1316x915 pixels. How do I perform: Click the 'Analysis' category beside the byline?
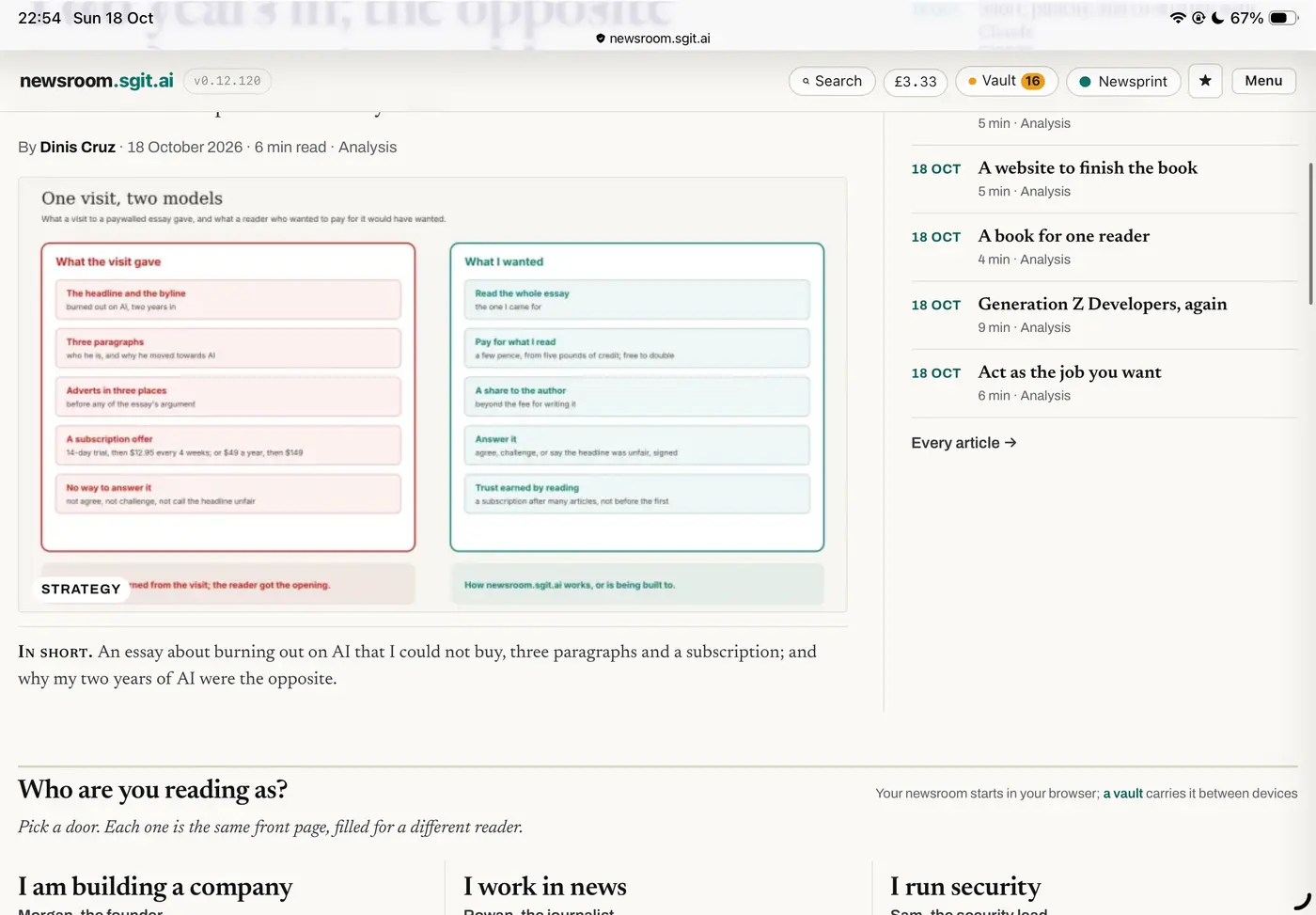point(368,147)
